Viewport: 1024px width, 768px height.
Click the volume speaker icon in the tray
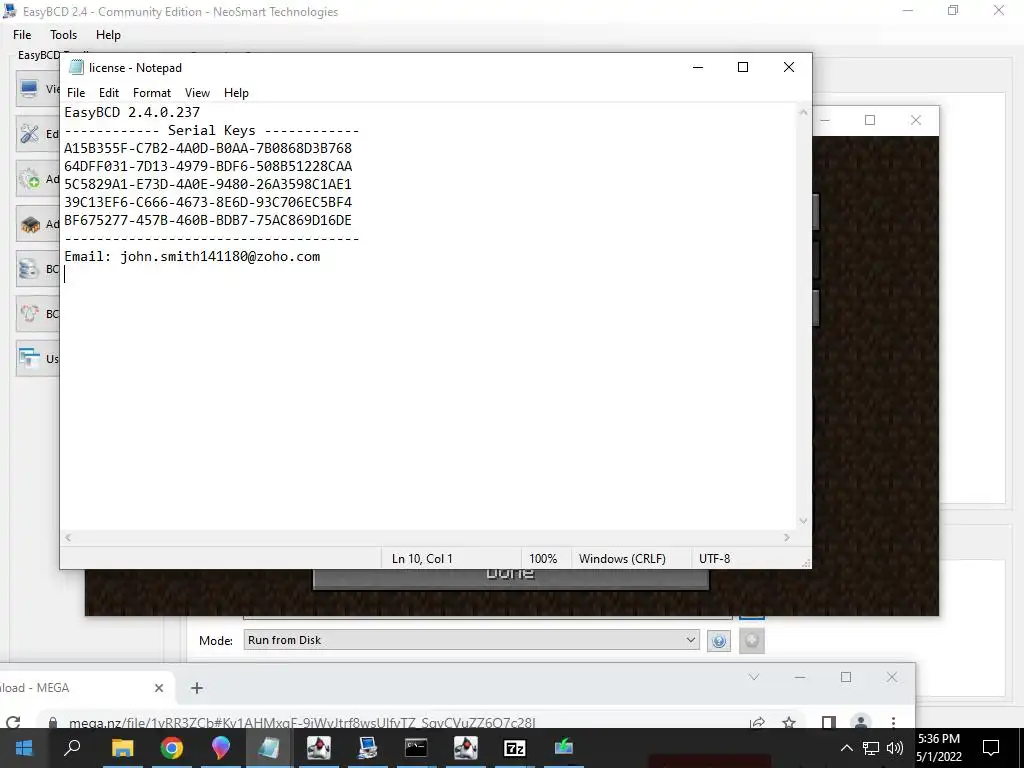coord(895,748)
